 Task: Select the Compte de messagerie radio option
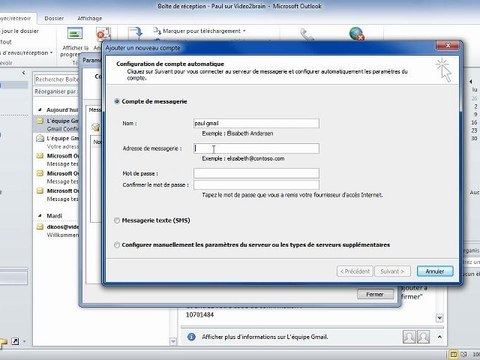[x=117, y=101]
